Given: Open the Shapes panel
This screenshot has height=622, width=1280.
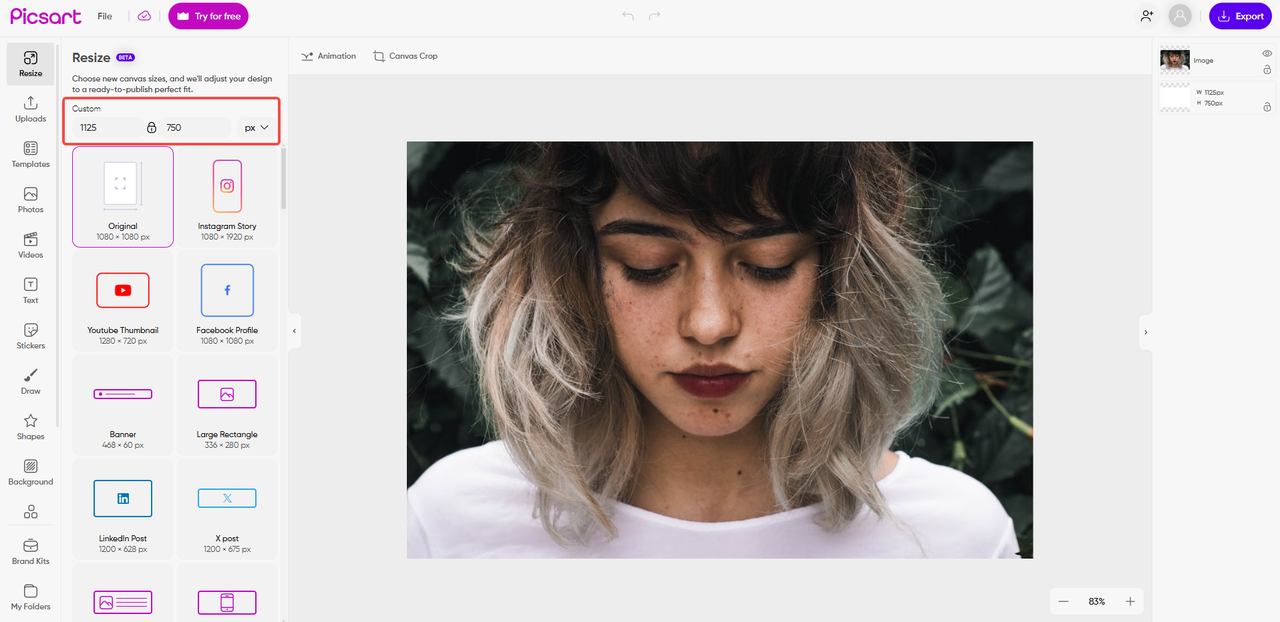Looking at the screenshot, I should (x=30, y=427).
